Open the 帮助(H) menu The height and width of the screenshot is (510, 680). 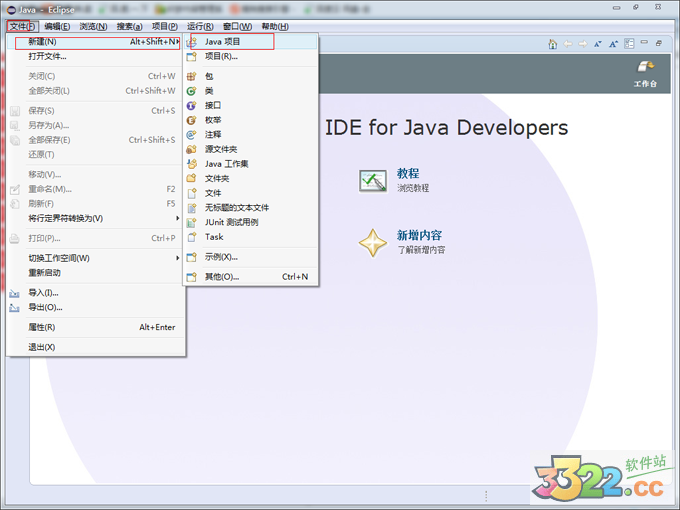pos(275,26)
